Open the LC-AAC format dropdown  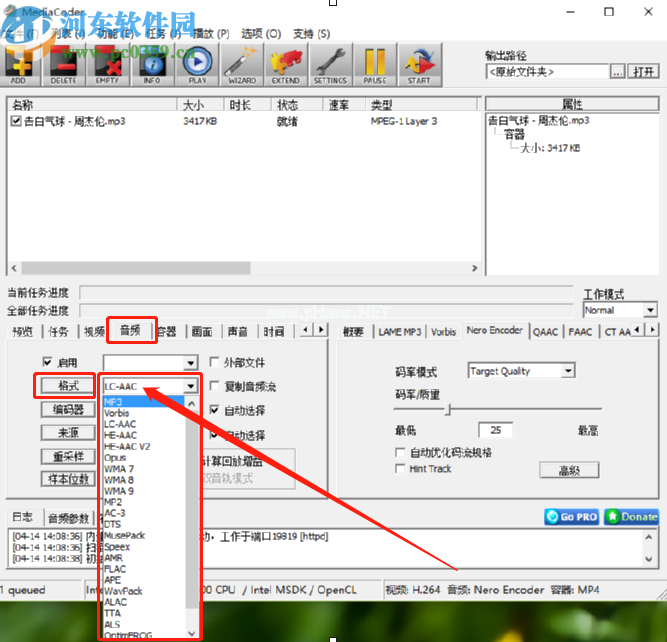point(190,386)
